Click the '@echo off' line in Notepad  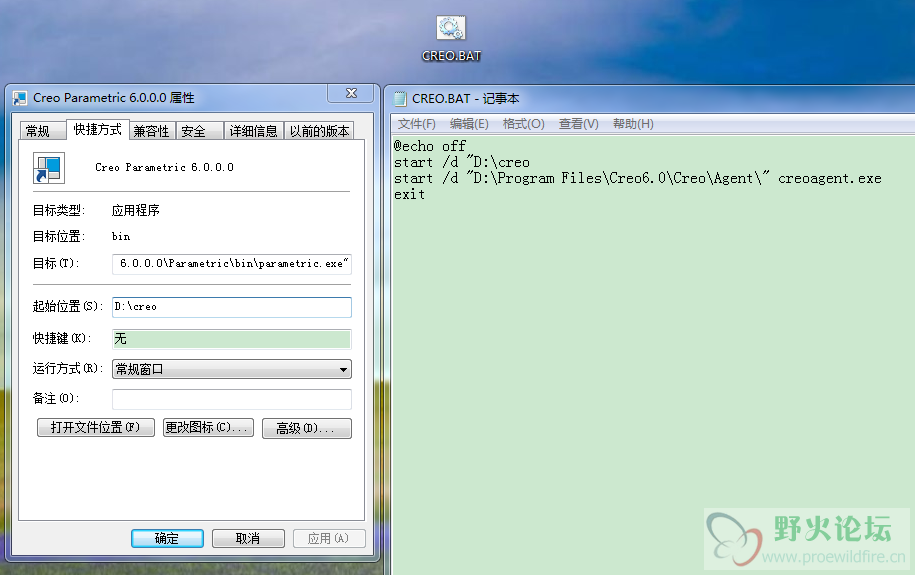click(429, 146)
